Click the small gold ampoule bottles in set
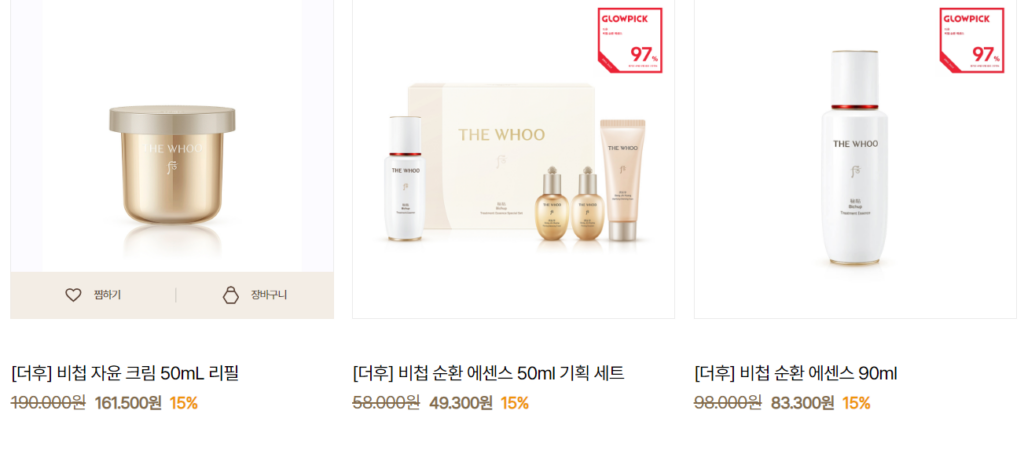 pos(569,202)
